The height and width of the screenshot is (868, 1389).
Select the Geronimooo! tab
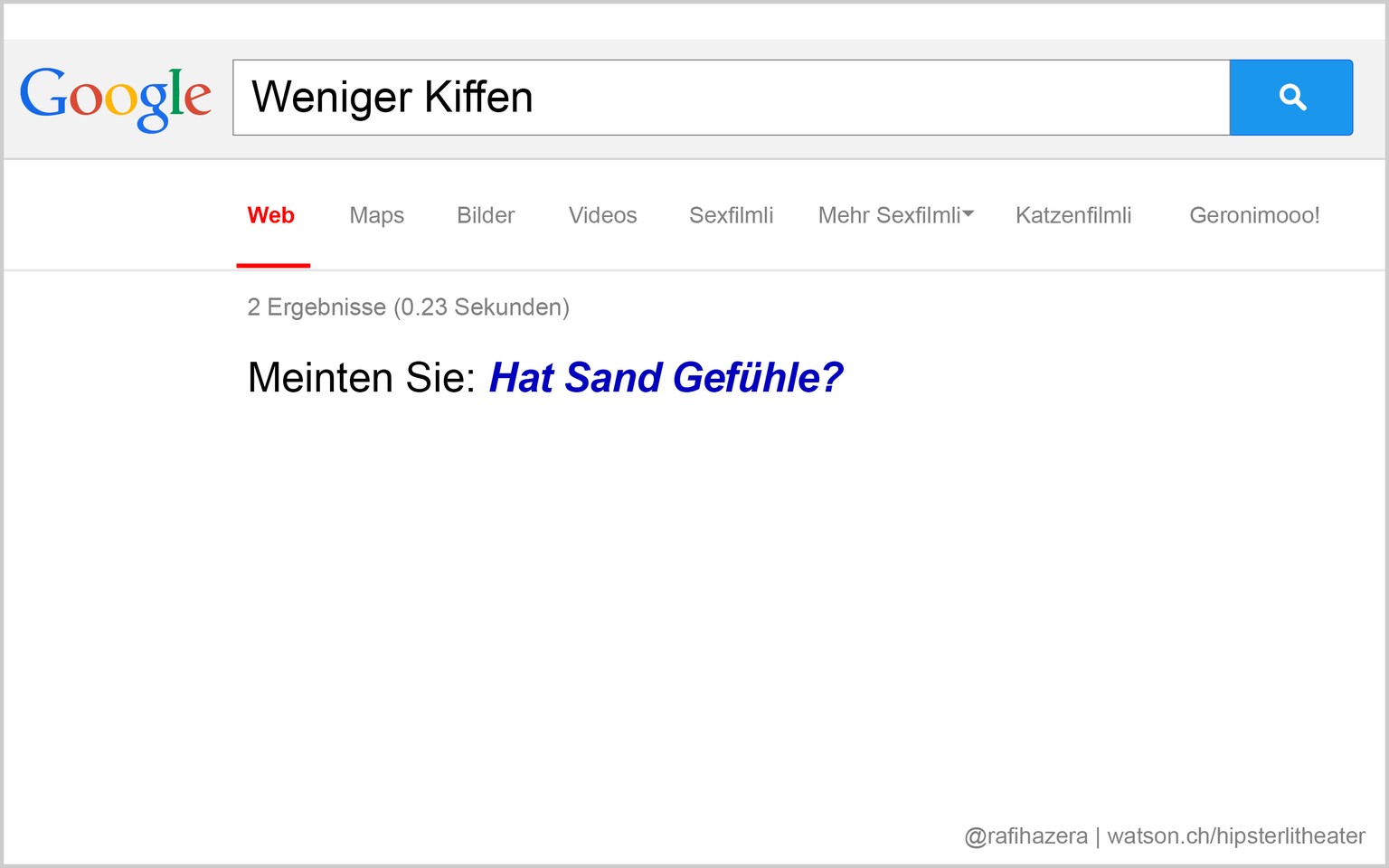tap(1254, 215)
